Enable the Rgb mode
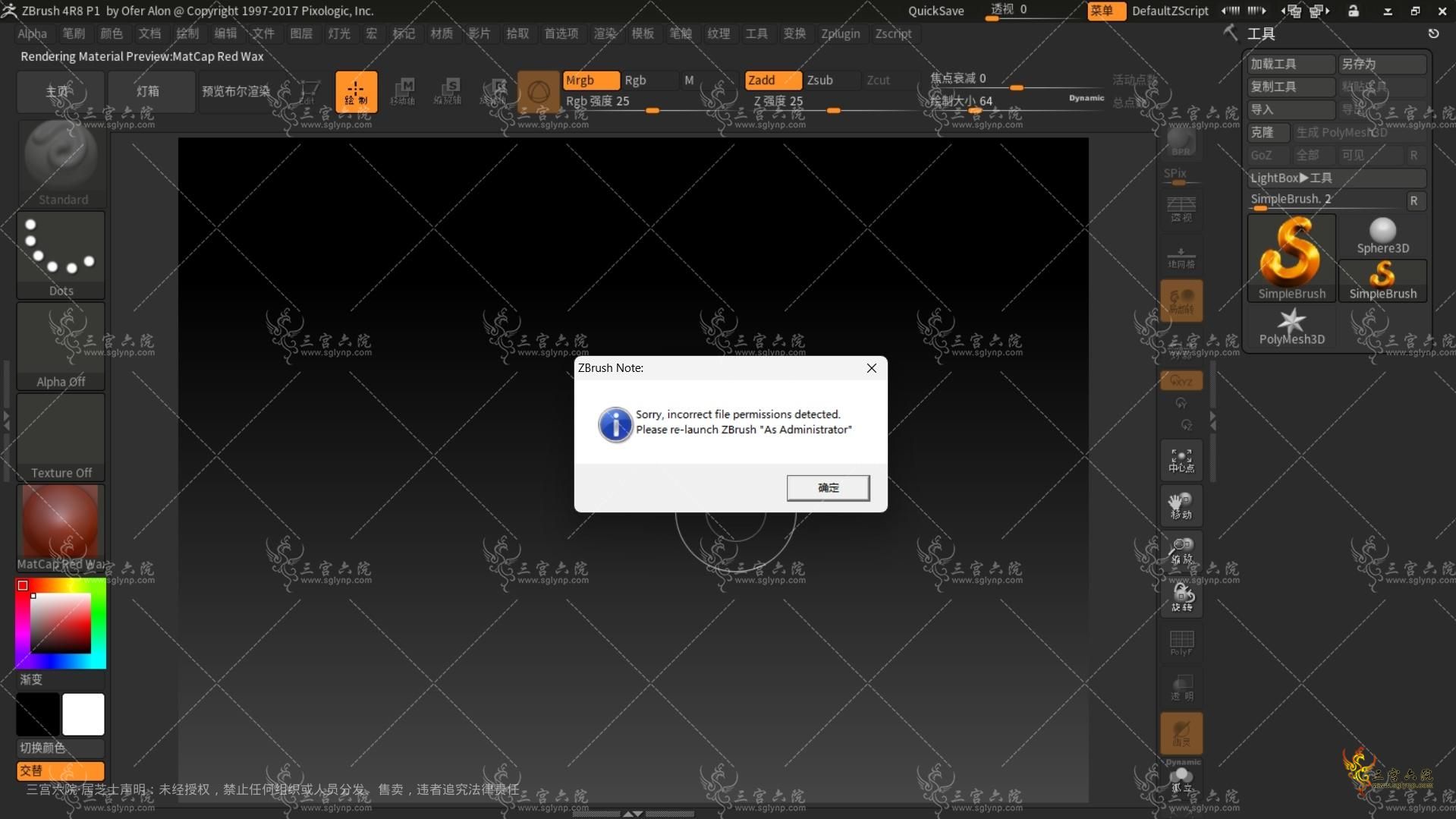The height and width of the screenshot is (819, 1456). pyautogui.click(x=649, y=80)
